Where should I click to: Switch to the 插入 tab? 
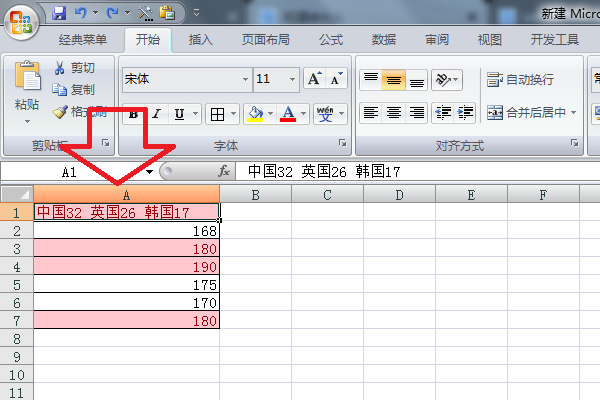coord(201,39)
